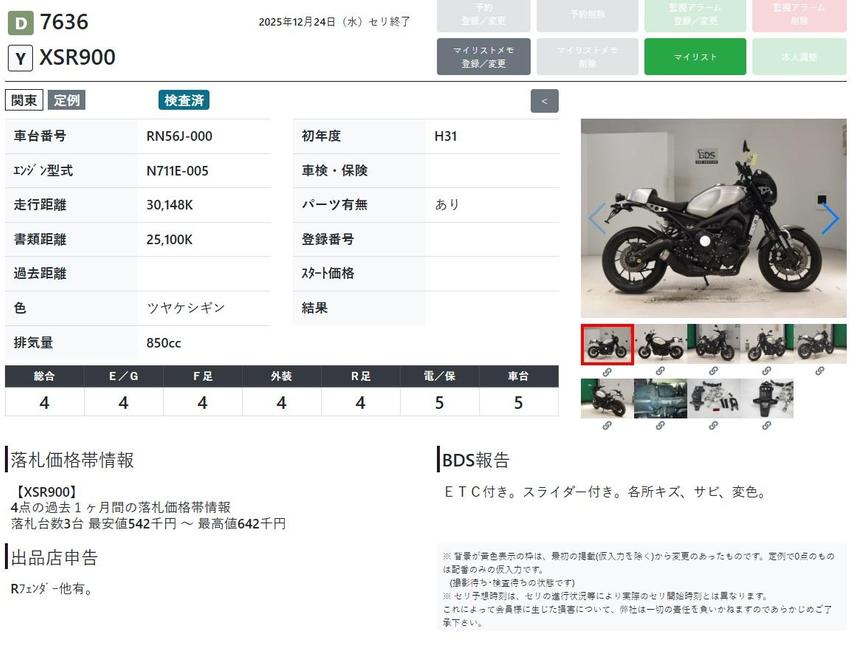Click the main motorcycle photo

click(x=713, y=219)
